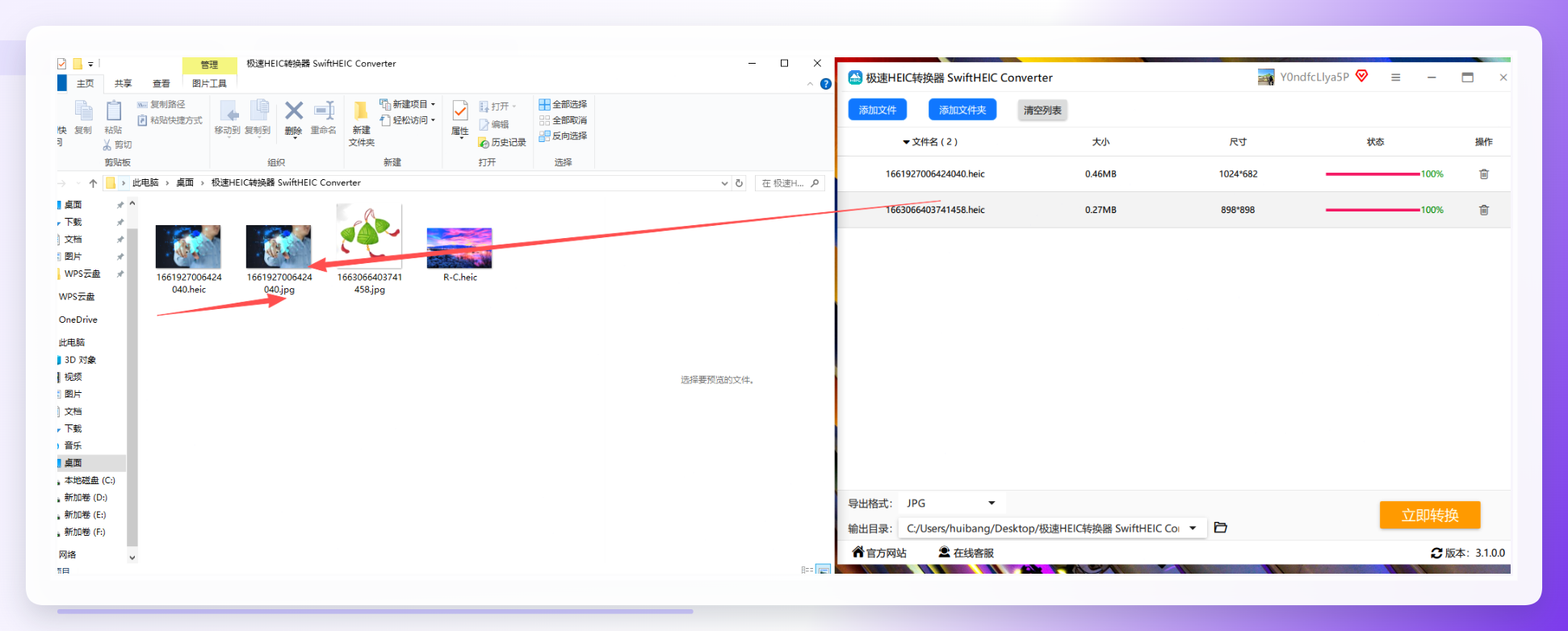Click Select all in Explorer ribbon
The width and height of the screenshot is (1568, 631).
(563, 104)
